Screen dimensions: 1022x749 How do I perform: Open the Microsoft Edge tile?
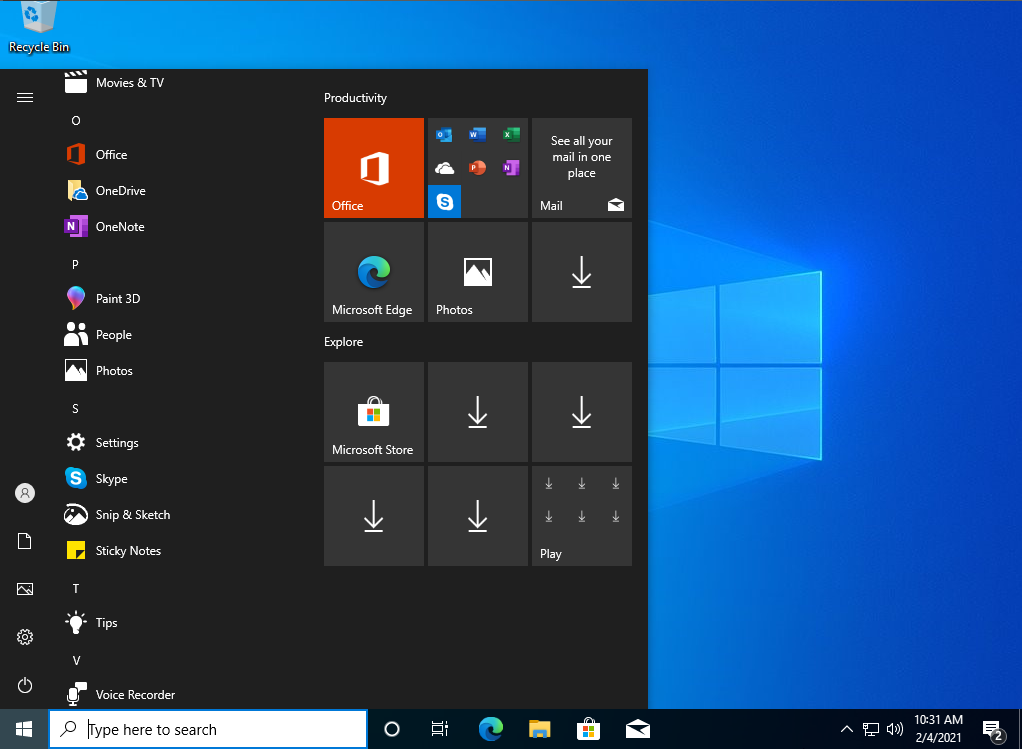[x=373, y=272]
